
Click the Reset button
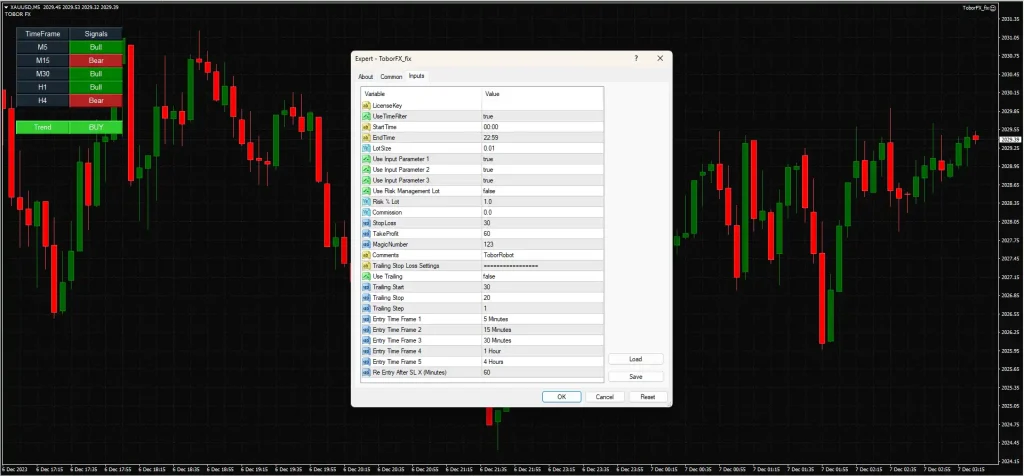(x=648, y=396)
